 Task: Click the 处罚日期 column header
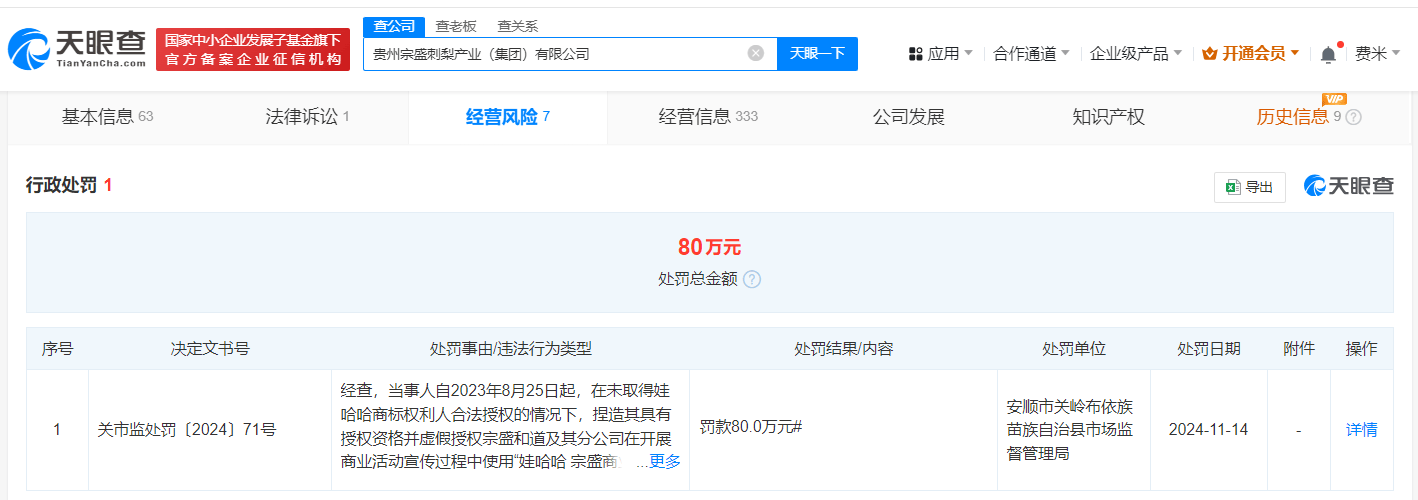pos(1209,349)
